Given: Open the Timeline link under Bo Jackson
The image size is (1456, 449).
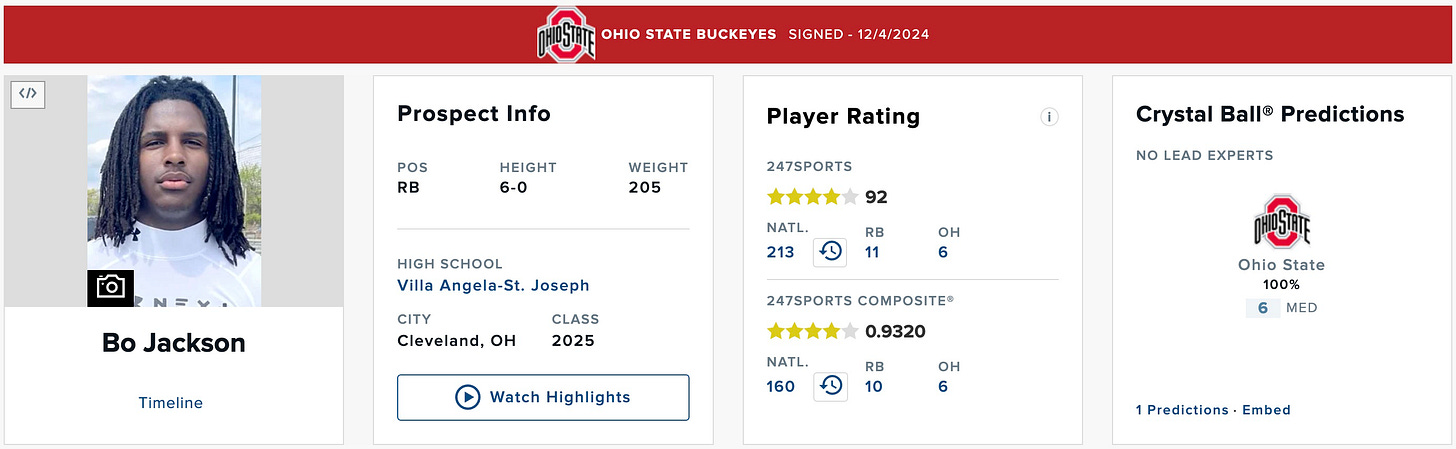Looking at the screenshot, I should pos(170,403).
